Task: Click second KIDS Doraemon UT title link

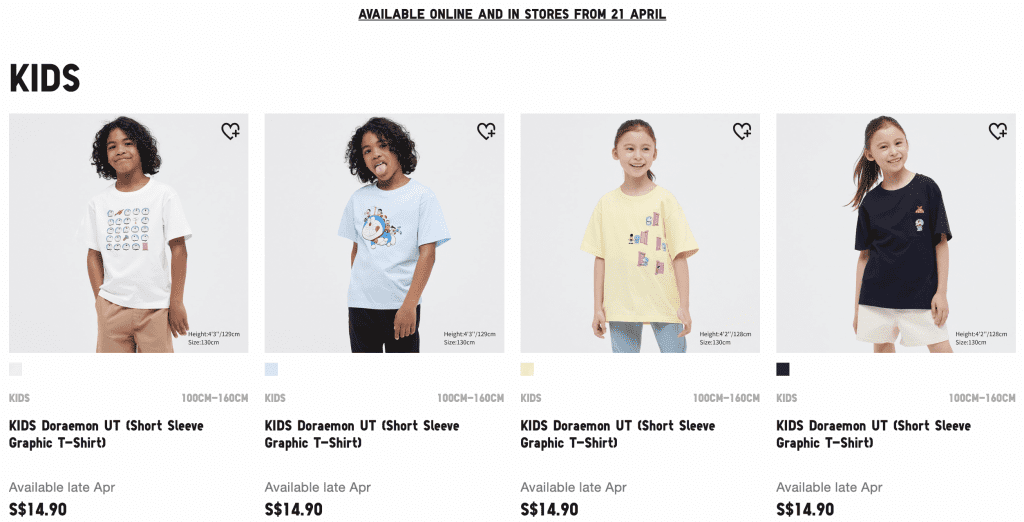Action: click(x=362, y=434)
